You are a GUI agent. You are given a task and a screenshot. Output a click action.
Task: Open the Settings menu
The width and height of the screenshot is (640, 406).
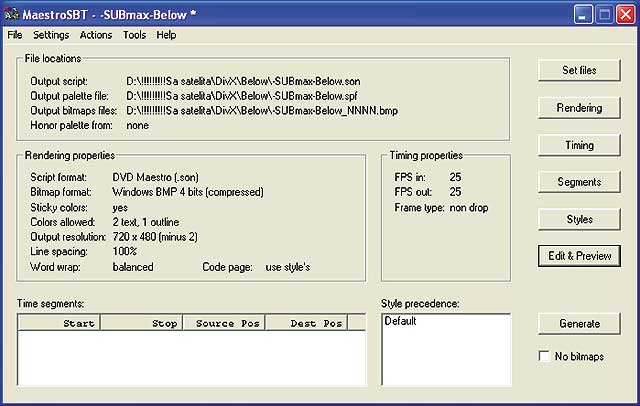point(51,35)
